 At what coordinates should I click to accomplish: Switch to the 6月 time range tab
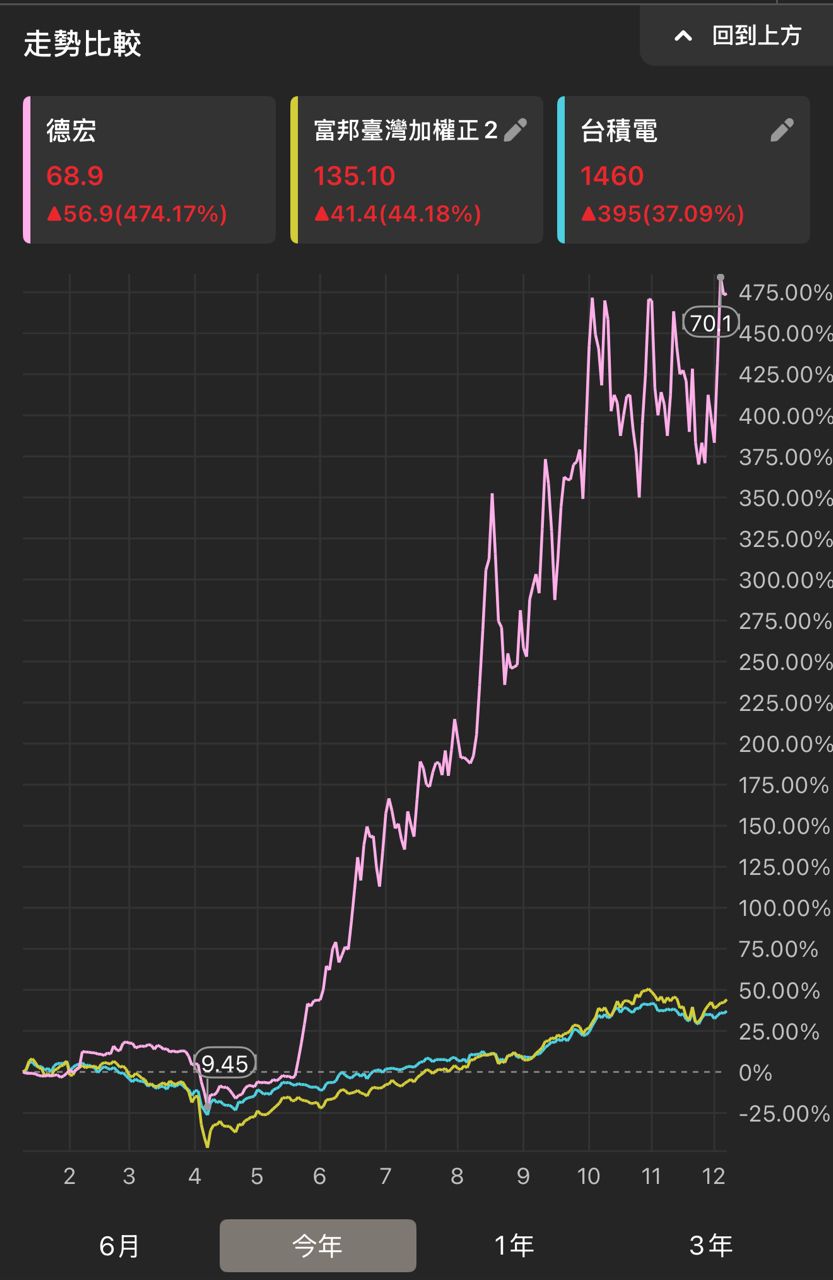(120, 1245)
